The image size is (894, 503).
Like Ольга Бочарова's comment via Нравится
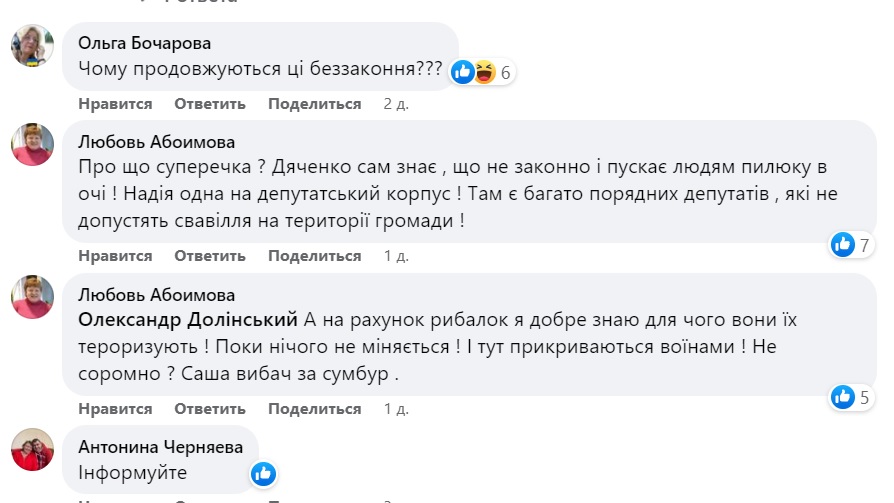[x=115, y=104]
